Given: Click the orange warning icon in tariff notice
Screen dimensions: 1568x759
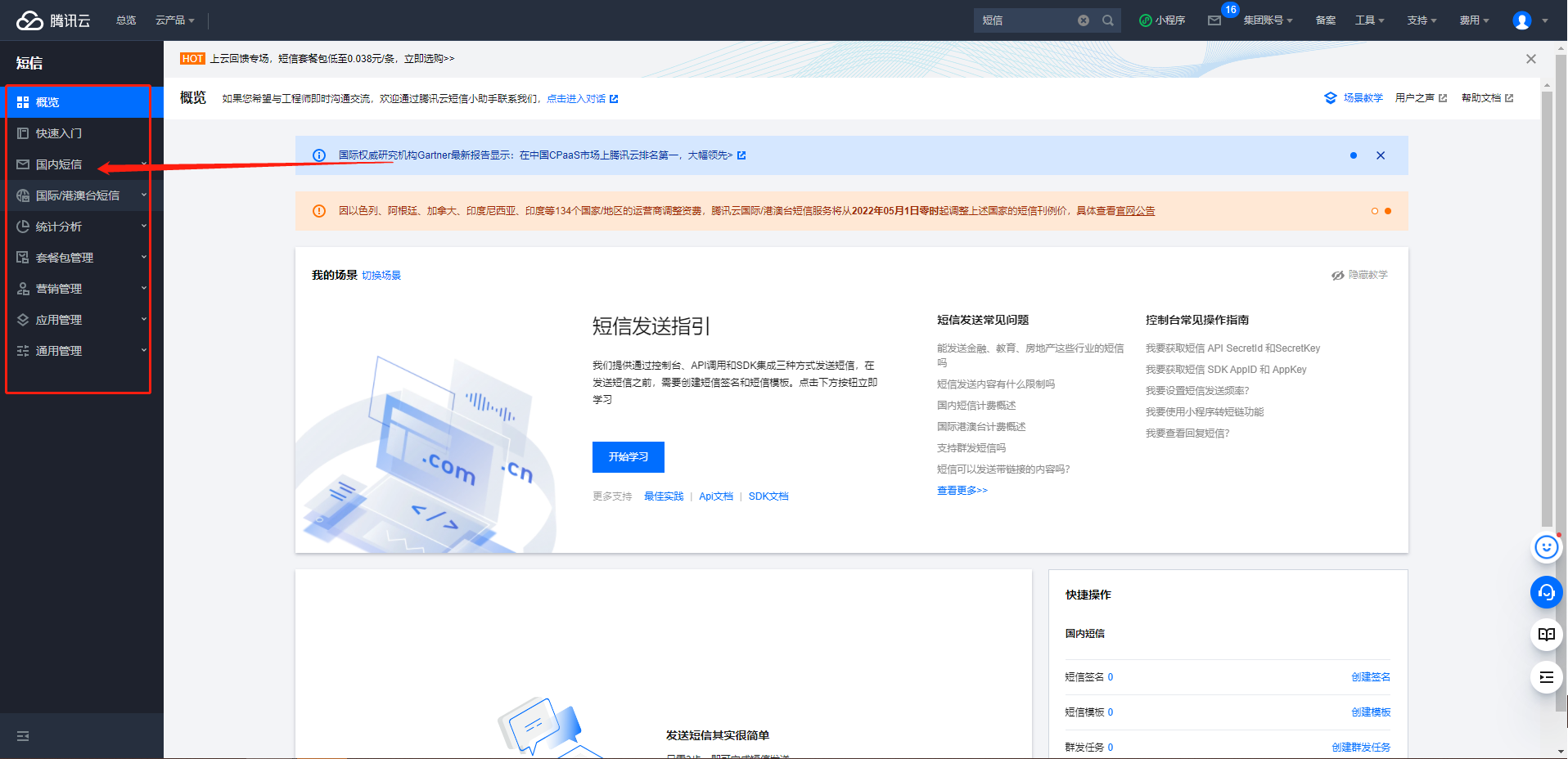Looking at the screenshot, I should coord(319,211).
